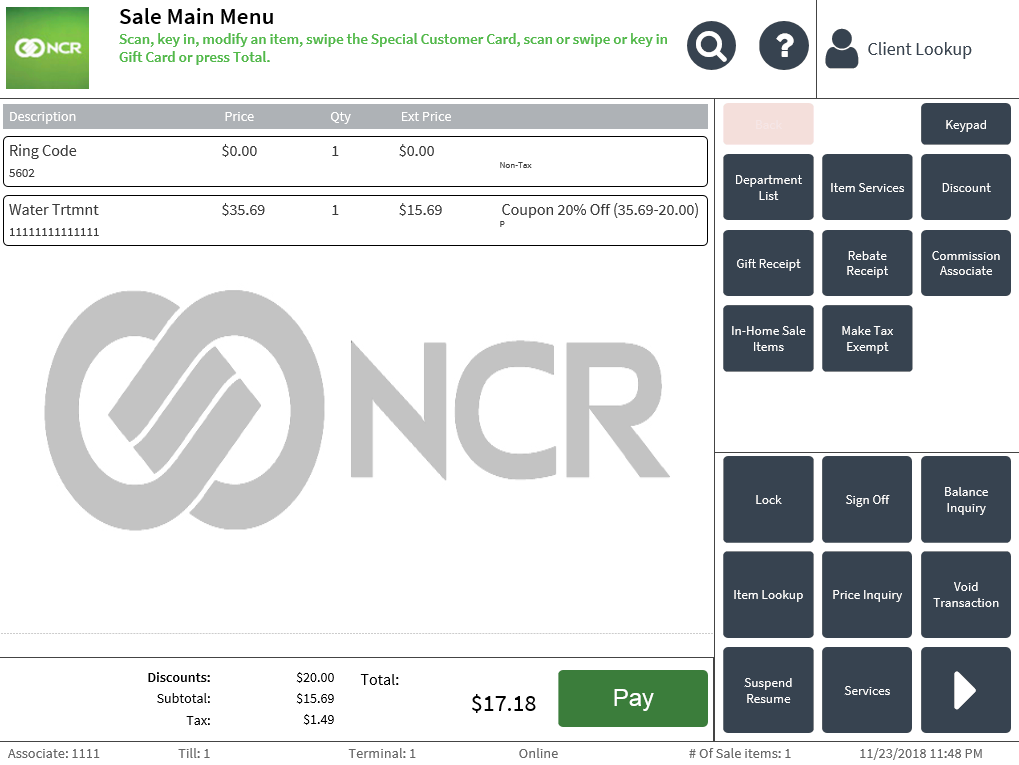The image size is (1019, 765).
Task: Lock the terminal
Action: (768, 499)
